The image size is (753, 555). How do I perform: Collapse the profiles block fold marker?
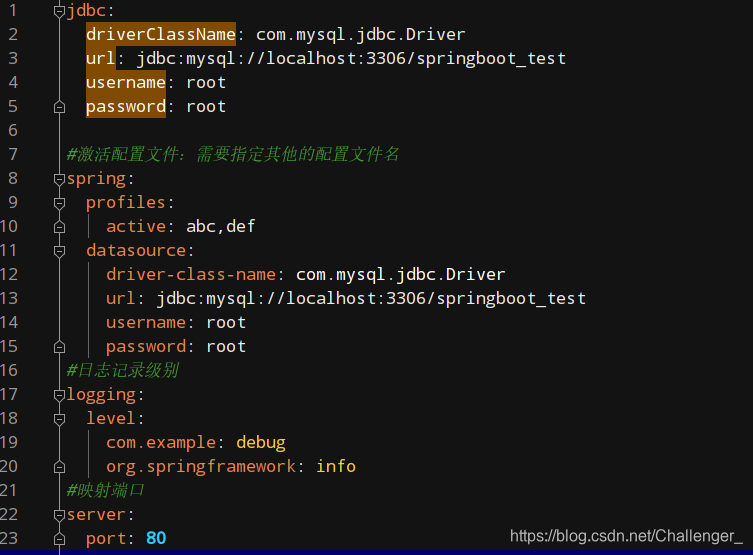coord(59,203)
